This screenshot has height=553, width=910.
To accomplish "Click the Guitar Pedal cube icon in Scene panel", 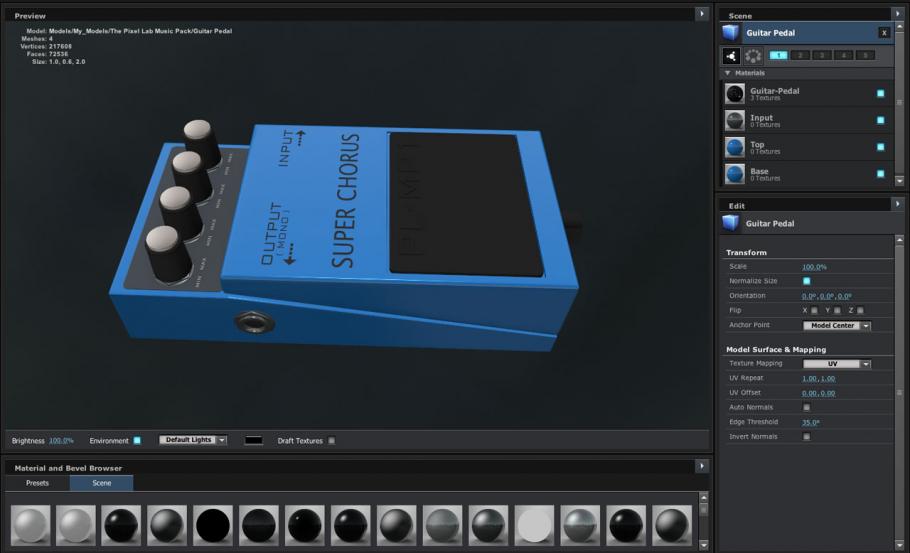I will click(731, 32).
